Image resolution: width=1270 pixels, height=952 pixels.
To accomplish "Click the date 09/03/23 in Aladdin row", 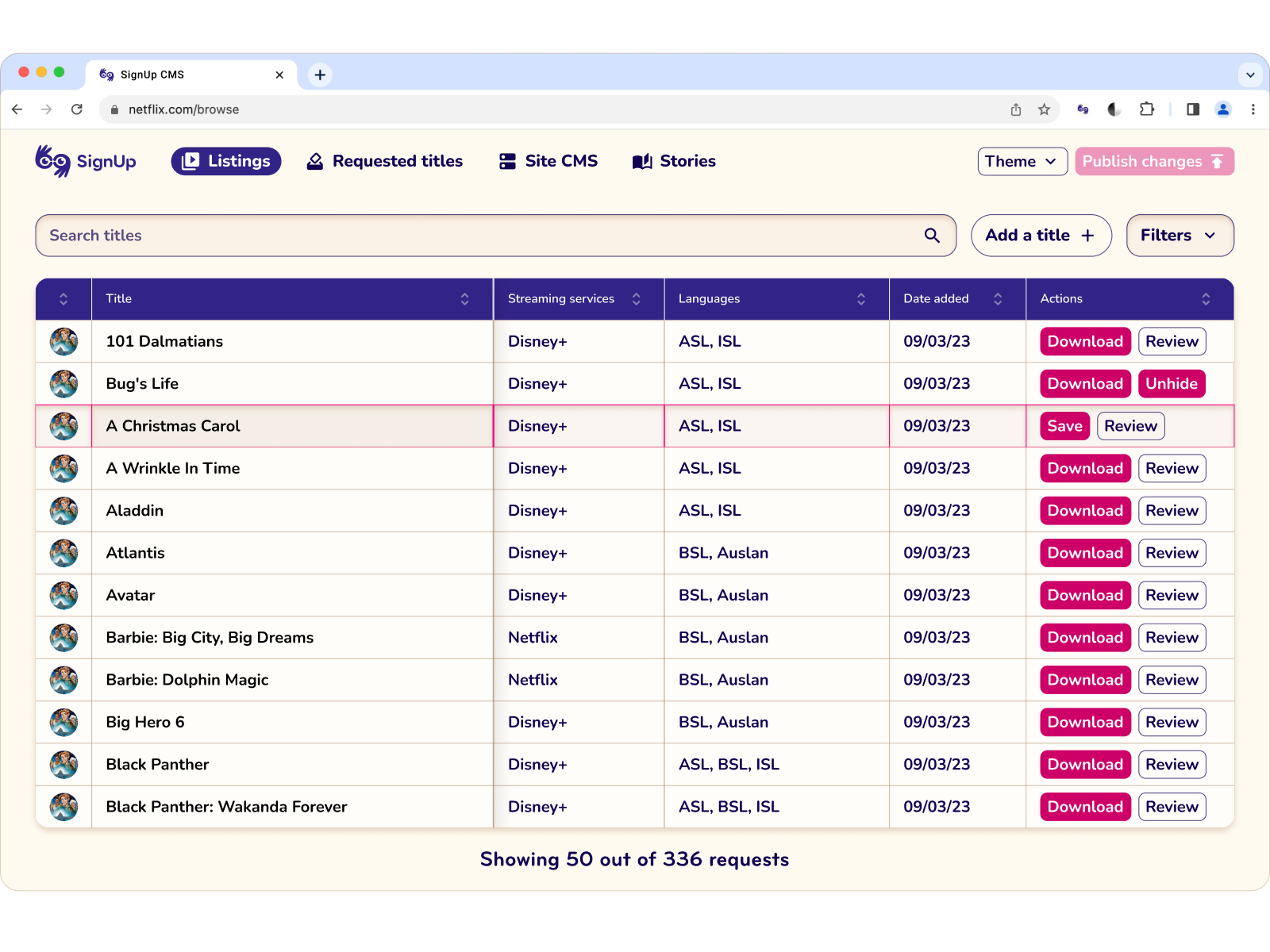I will click(x=937, y=511).
